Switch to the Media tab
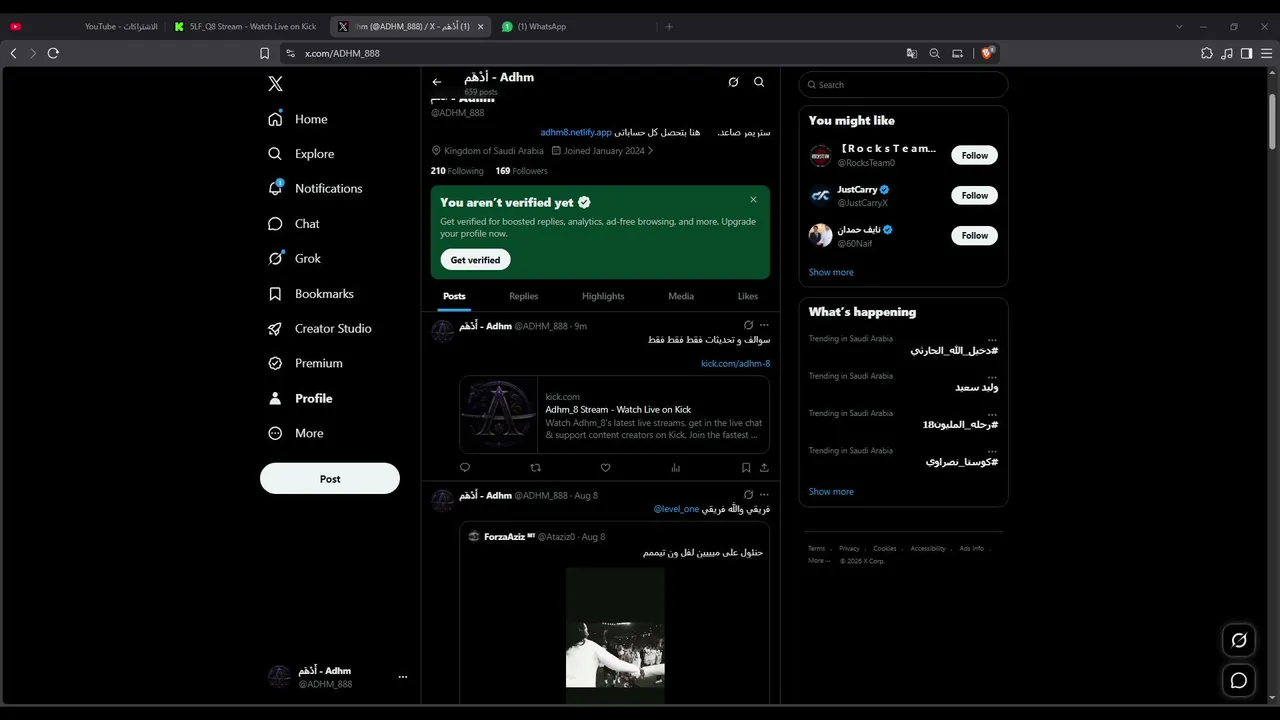This screenshot has height=720, width=1280. coord(681,296)
